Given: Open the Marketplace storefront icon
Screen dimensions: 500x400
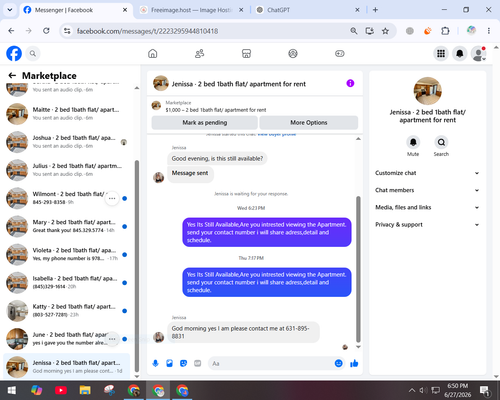Looking at the screenshot, I should pyautogui.click(x=246, y=53).
